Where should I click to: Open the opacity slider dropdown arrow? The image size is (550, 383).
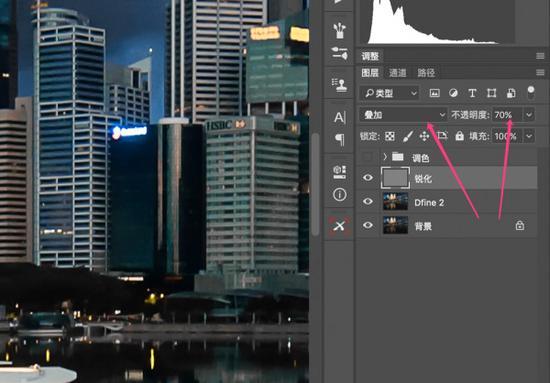point(529,115)
